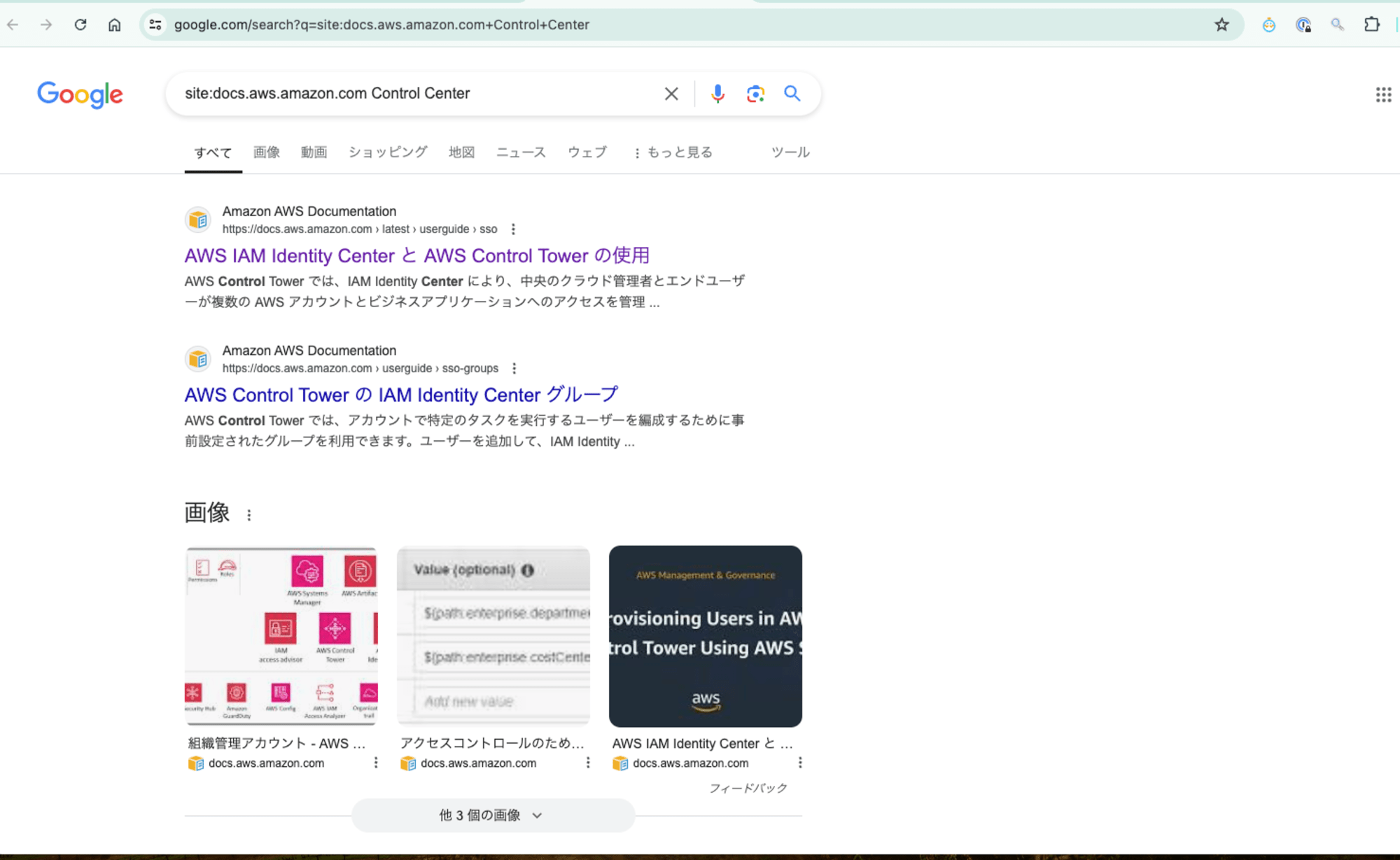This screenshot has width=1400, height=860.
Task: Expand 他 3 個の画像
Action: pos(493,815)
